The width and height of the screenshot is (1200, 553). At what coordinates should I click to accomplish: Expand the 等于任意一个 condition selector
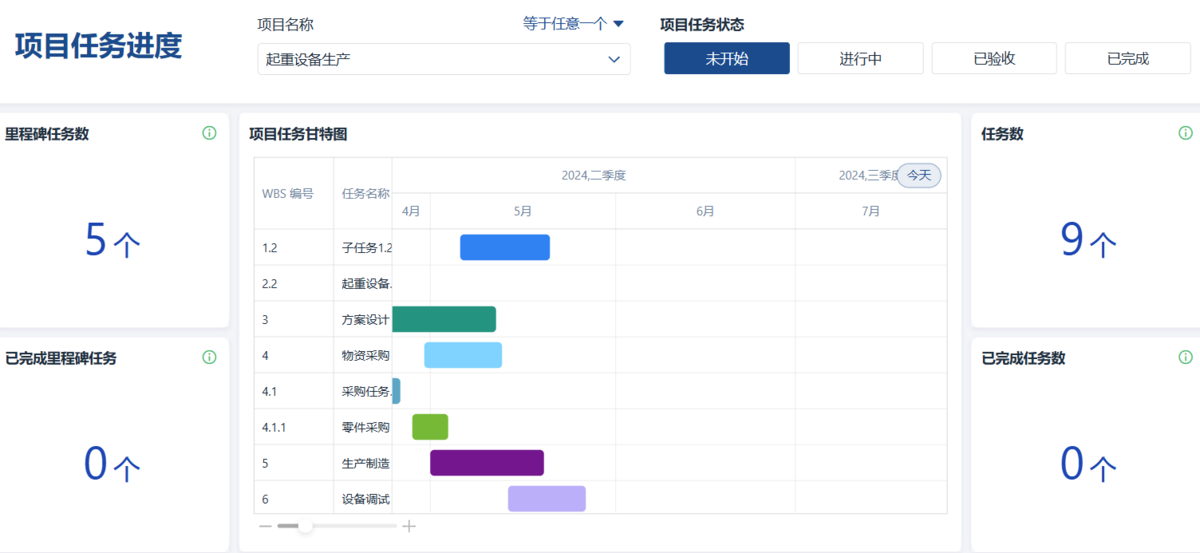(x=573, y=24)
